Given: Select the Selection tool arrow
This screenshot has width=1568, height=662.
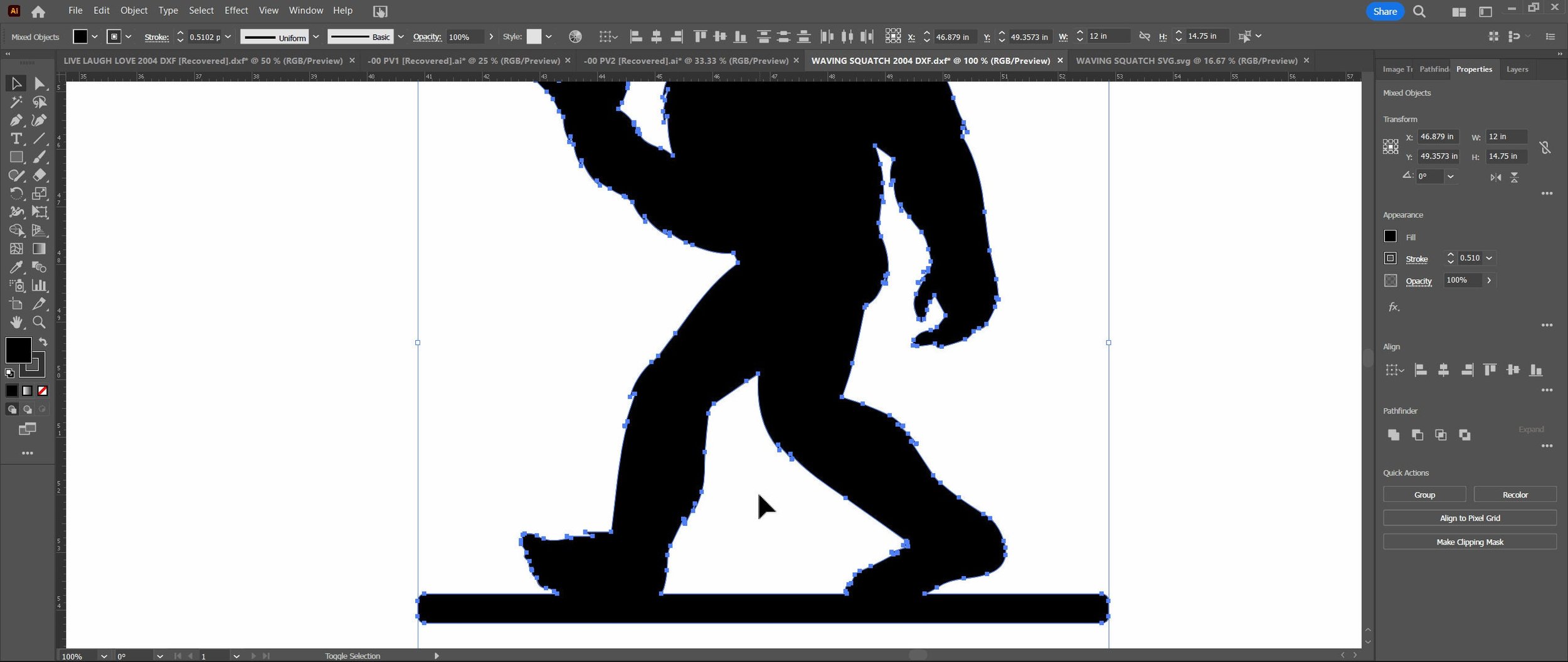Looking at the screenshot, I should (x=16, y=83).
